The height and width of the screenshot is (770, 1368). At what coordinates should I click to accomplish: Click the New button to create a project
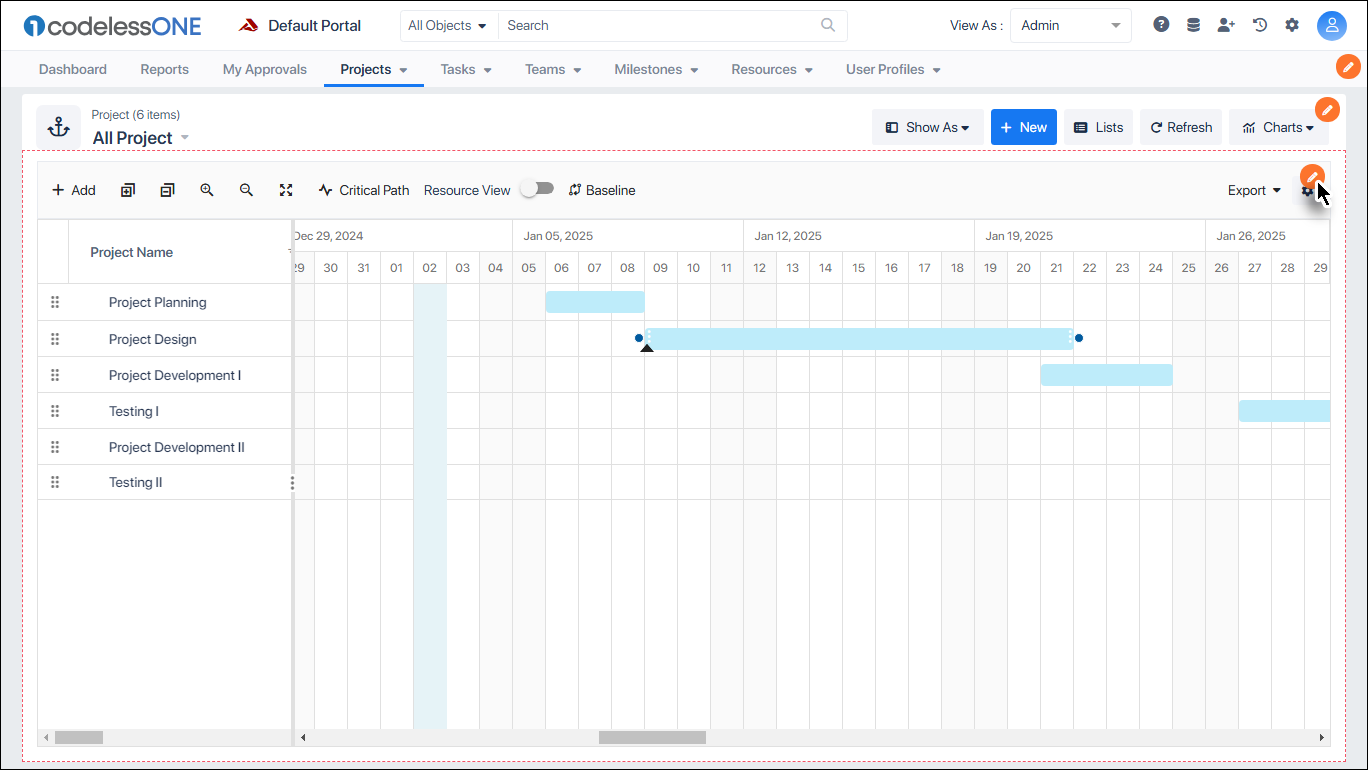point(1023,127)
